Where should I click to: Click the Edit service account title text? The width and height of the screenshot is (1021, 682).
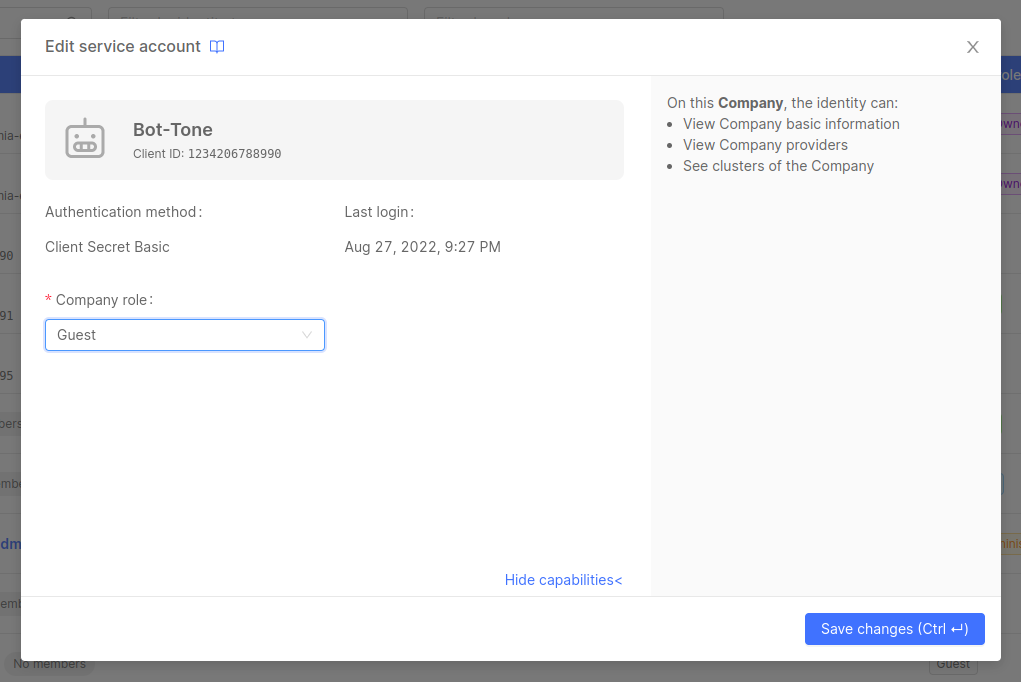pos(123,47)
